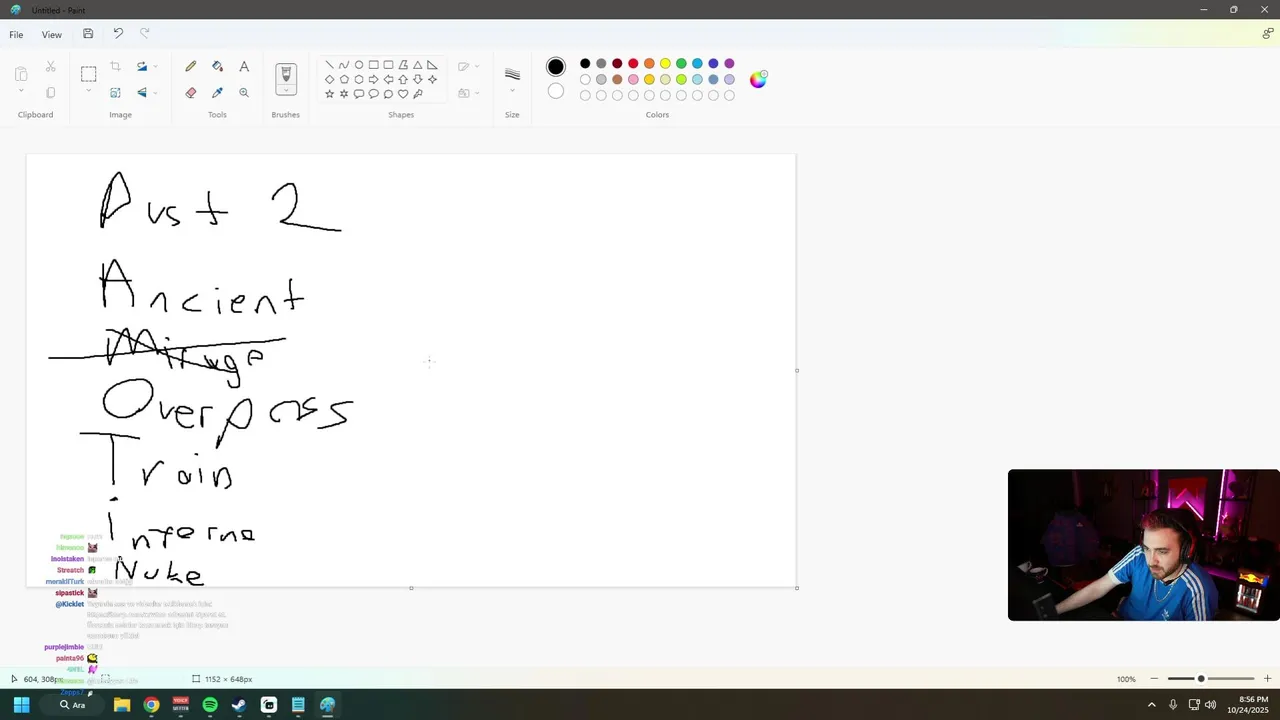Select the Triangle shape

[418, 65]
